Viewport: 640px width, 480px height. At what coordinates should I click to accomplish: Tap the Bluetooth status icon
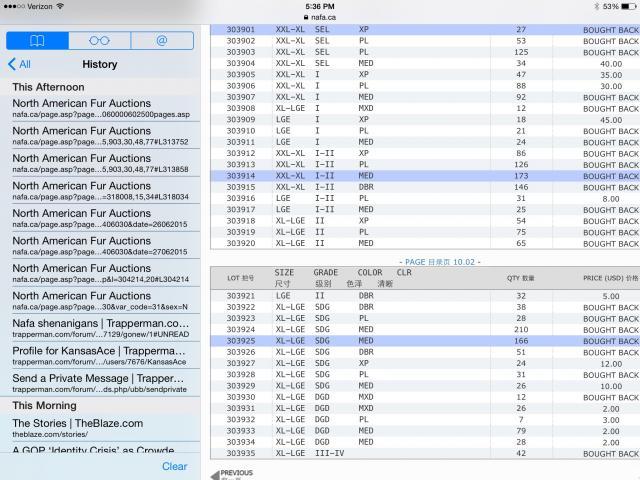coord(597,6)
